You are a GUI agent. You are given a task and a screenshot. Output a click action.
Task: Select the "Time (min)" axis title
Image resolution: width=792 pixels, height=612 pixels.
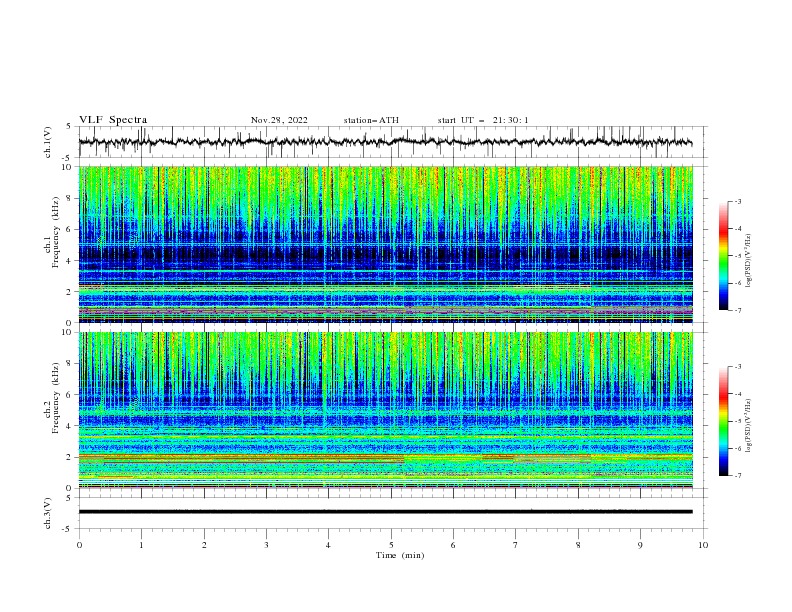[400, 555]
